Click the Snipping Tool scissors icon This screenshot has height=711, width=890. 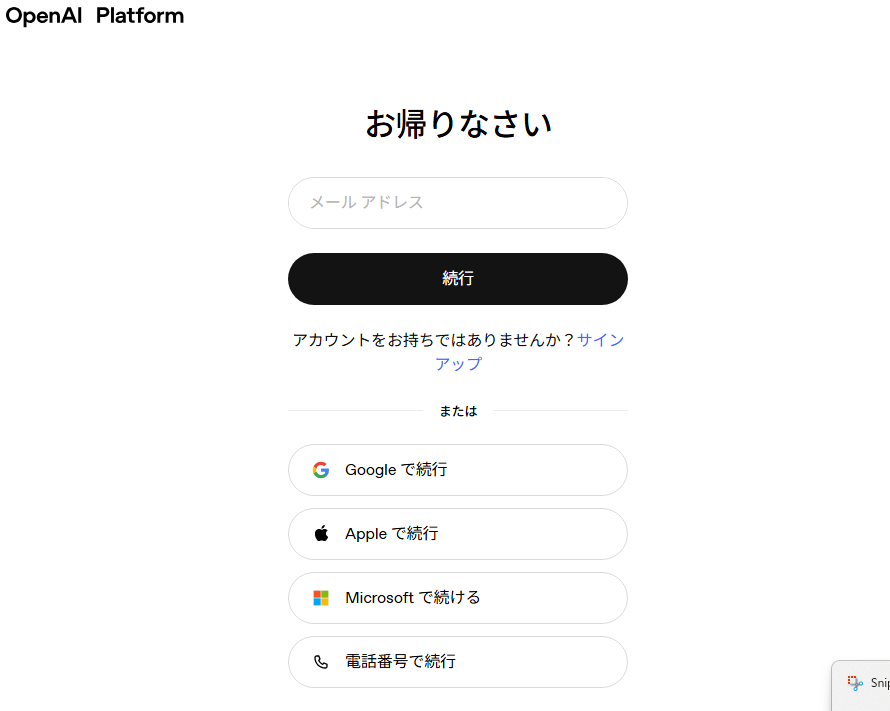point(855,683)
